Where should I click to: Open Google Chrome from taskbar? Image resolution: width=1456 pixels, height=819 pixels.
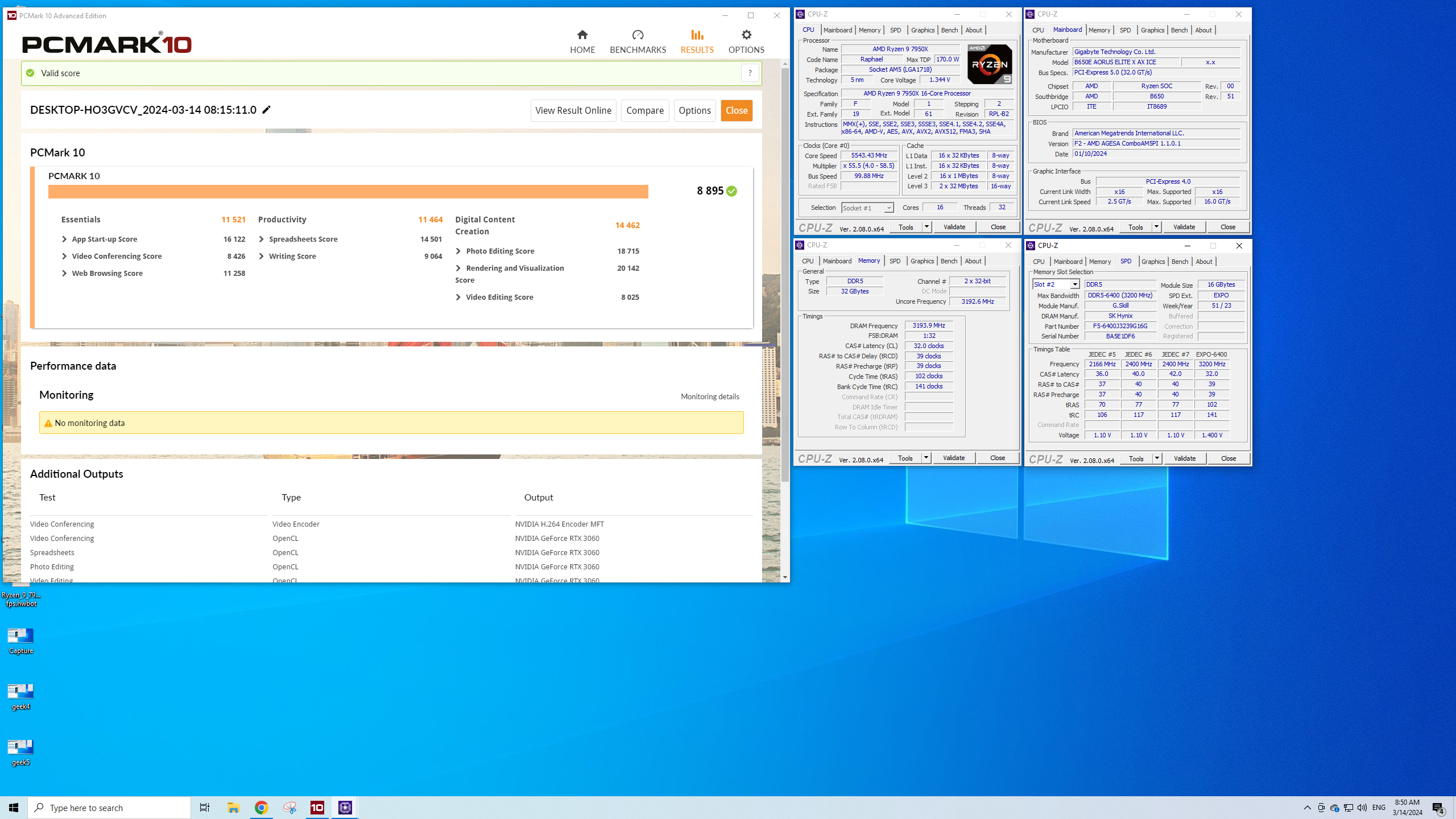point(261,808)
